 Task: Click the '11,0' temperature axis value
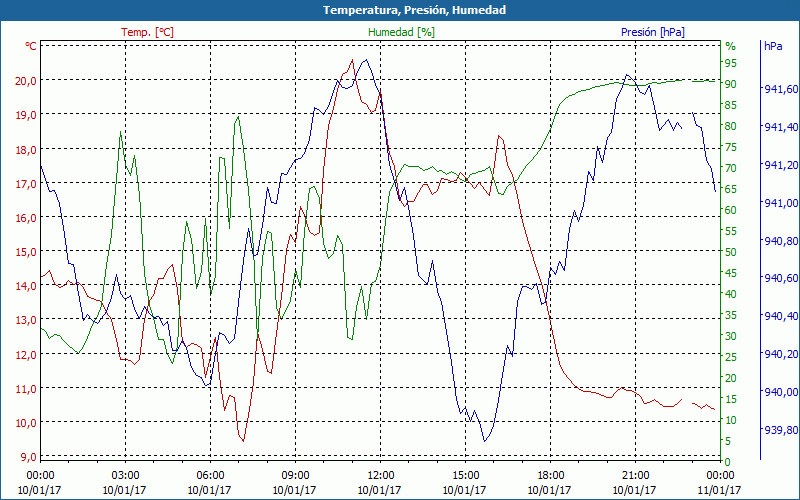click(27, 389)
